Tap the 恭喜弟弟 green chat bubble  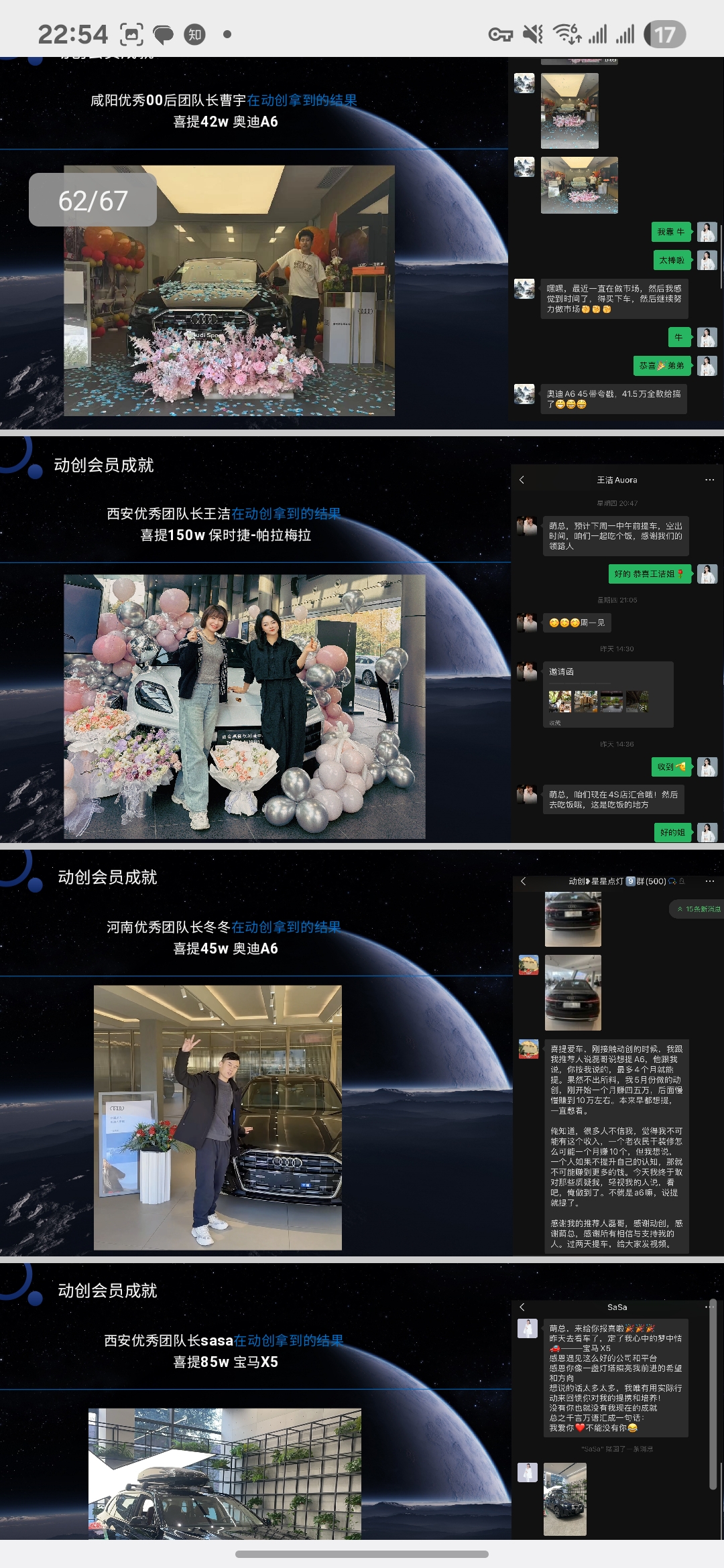(x=662, y=365)
